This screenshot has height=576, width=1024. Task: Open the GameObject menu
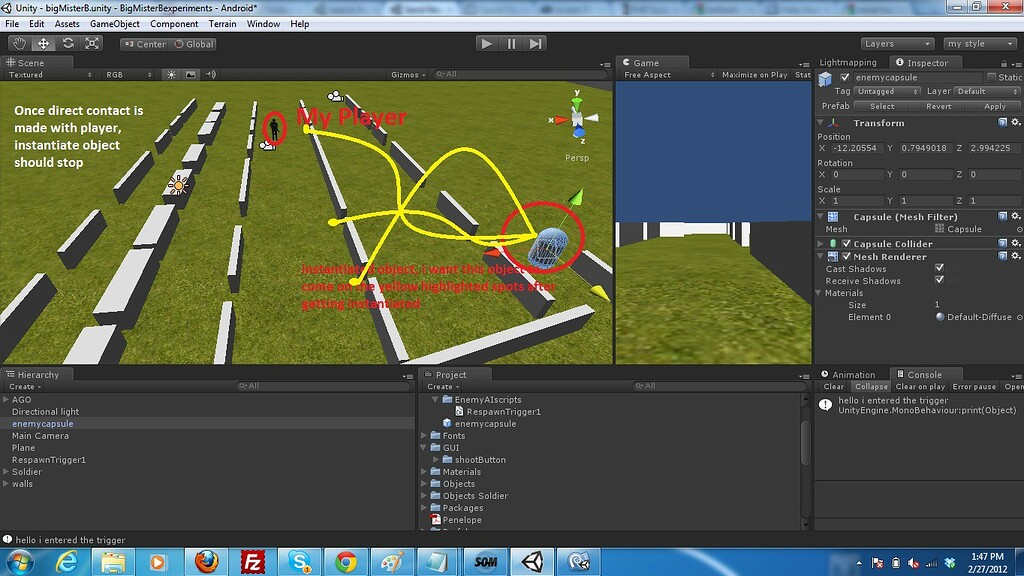pos(115,24)
